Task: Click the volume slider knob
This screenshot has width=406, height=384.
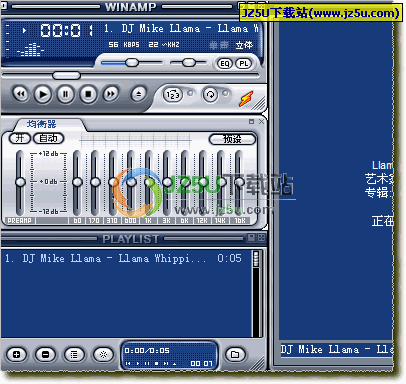Action: tap(132, 62)
